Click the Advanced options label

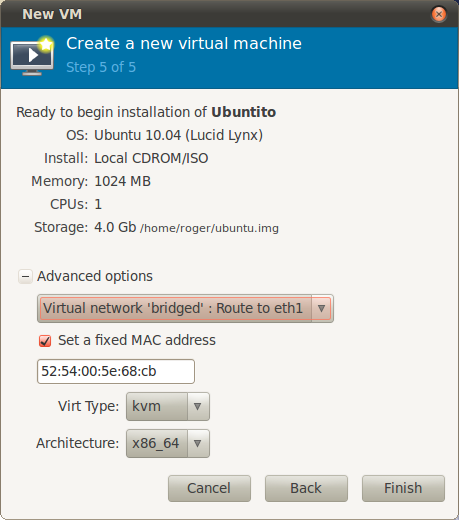[x=95, y=276]
